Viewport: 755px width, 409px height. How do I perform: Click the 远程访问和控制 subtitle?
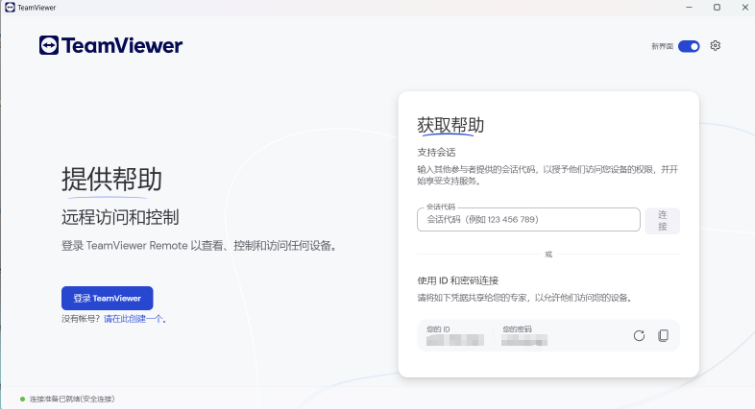pos(120,217)
